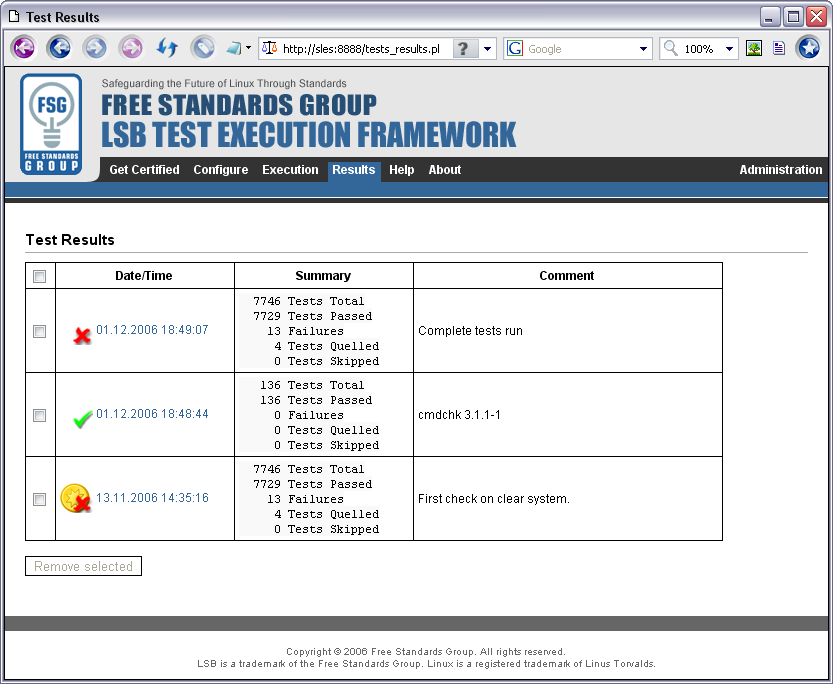
Task: Check the box for 01.12.2006 18:49:07 result
Action: pyautogui.click(x=39, y=331)
